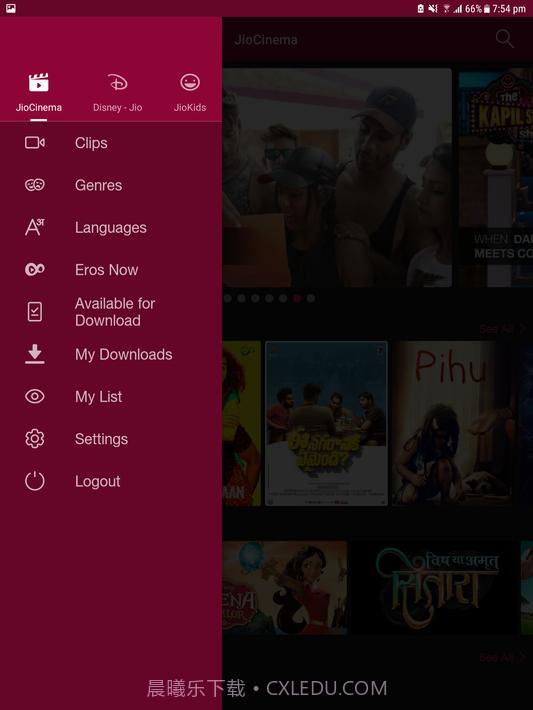
Task: Open the Languages menu entry
Action: click(111, 227)
